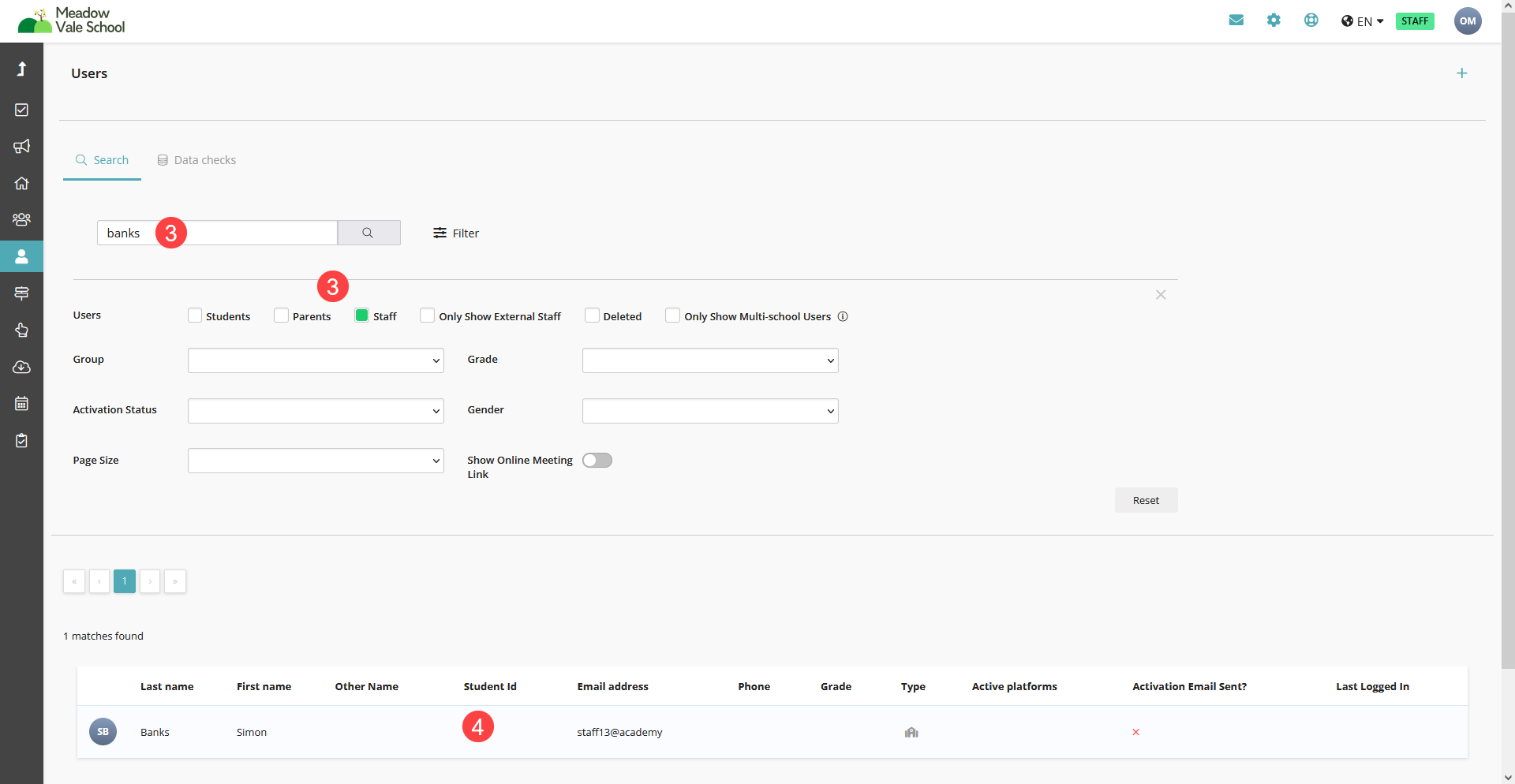Open the mail envelope icon in header
1515x784 pixels.
coord(1236,21)
